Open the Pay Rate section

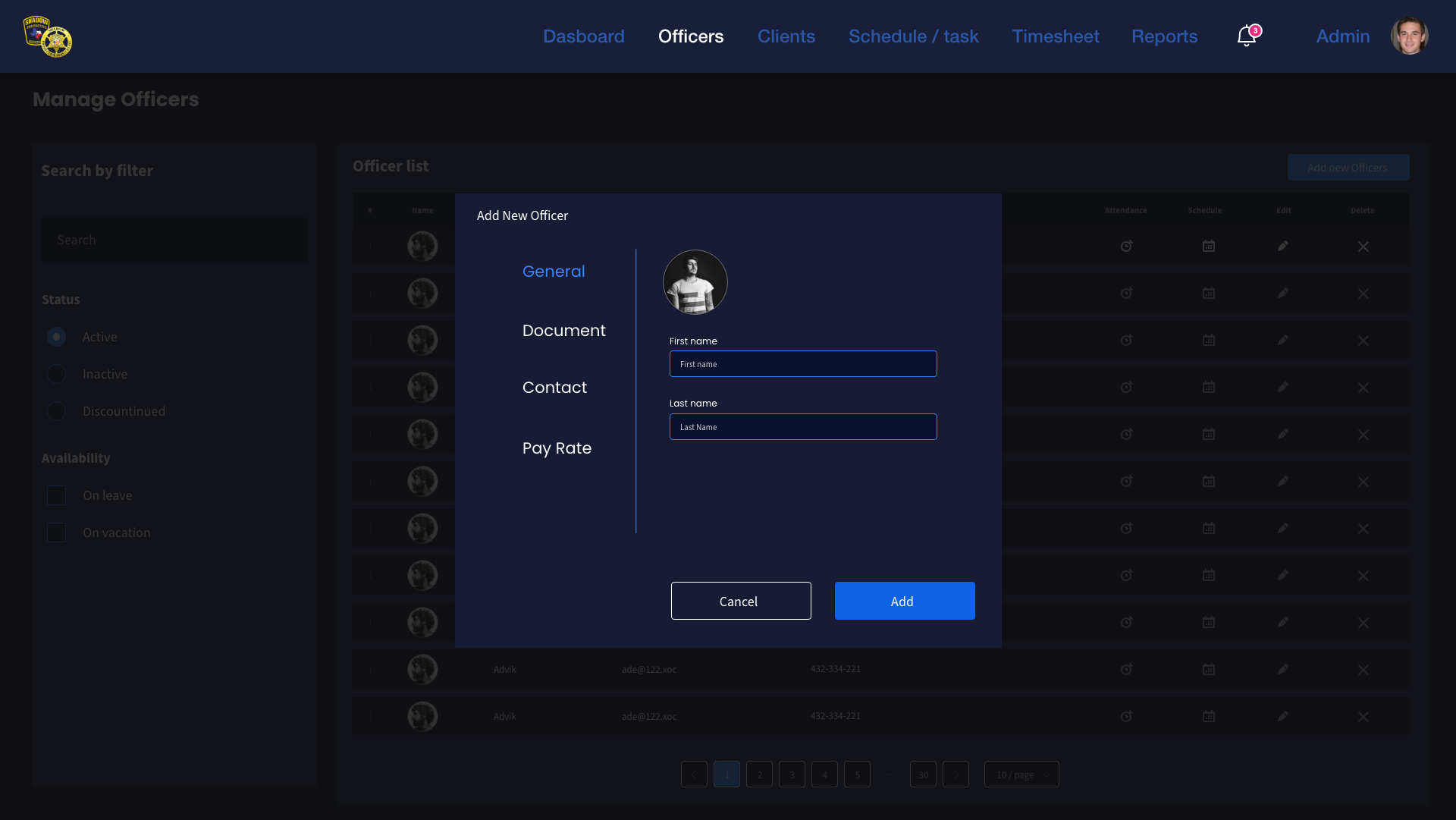click(x=557, y=448)
